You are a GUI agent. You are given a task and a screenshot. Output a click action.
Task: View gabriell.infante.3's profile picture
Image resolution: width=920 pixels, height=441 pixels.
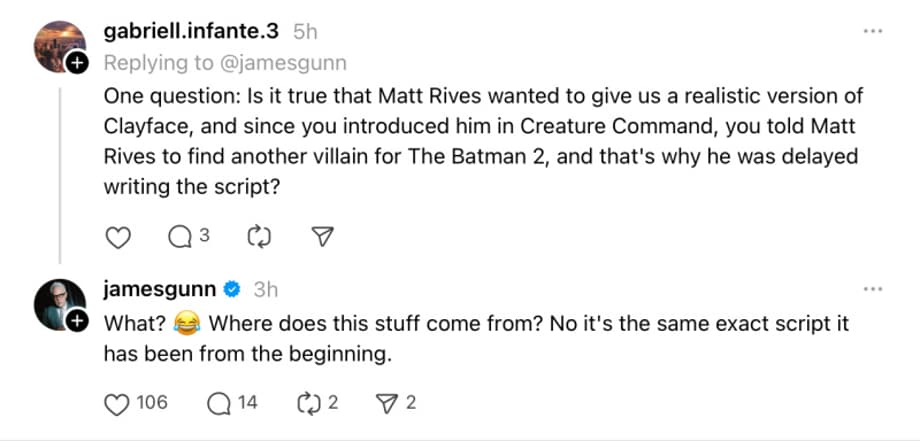[58, 46]
